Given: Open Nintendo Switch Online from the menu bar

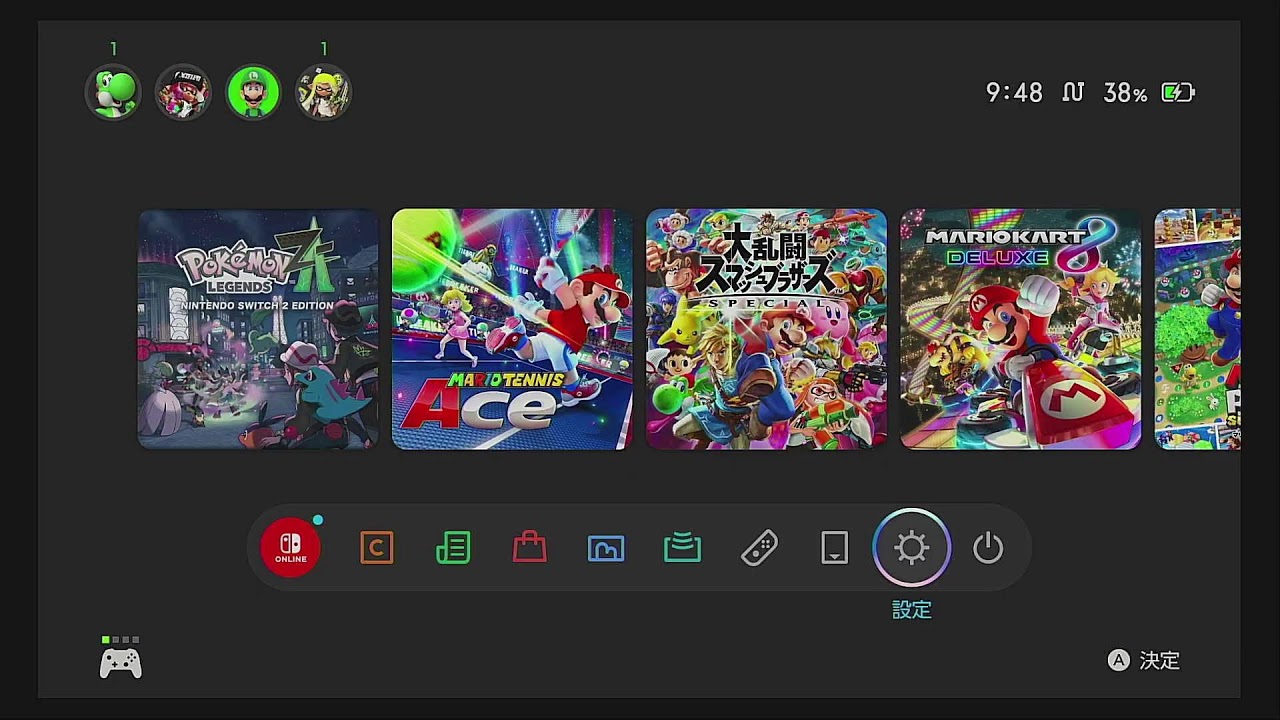Looking at the screenshot, I should (291, 548).
